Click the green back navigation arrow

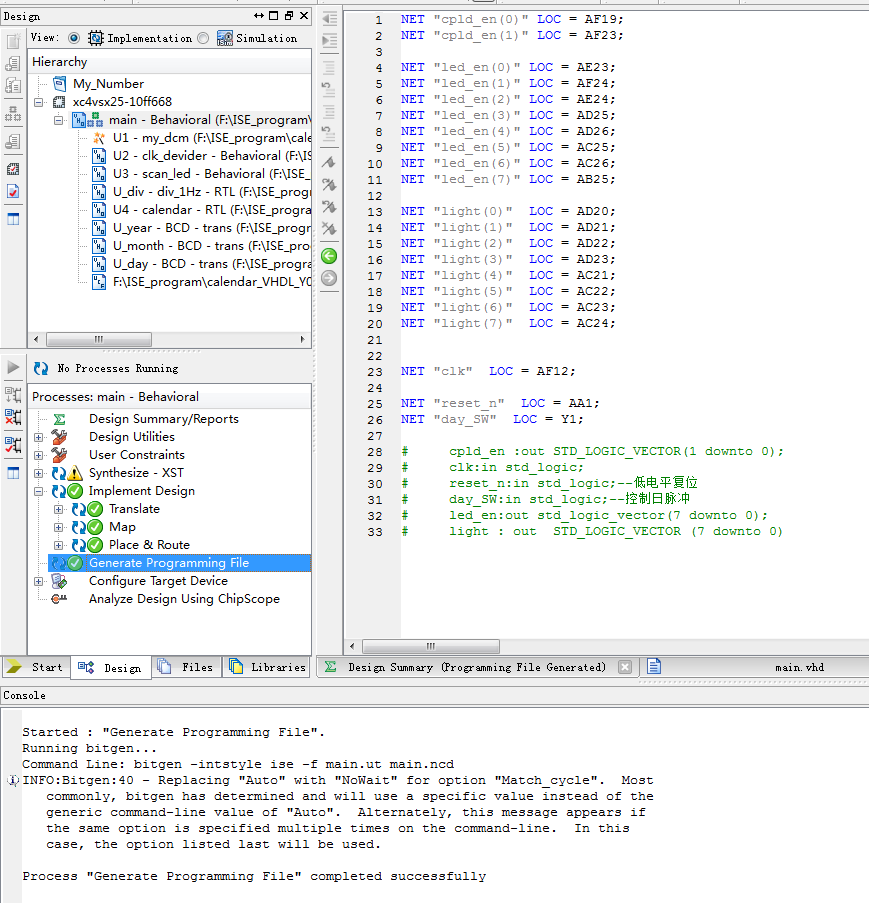pyautogui.click(x=329, y=257)
